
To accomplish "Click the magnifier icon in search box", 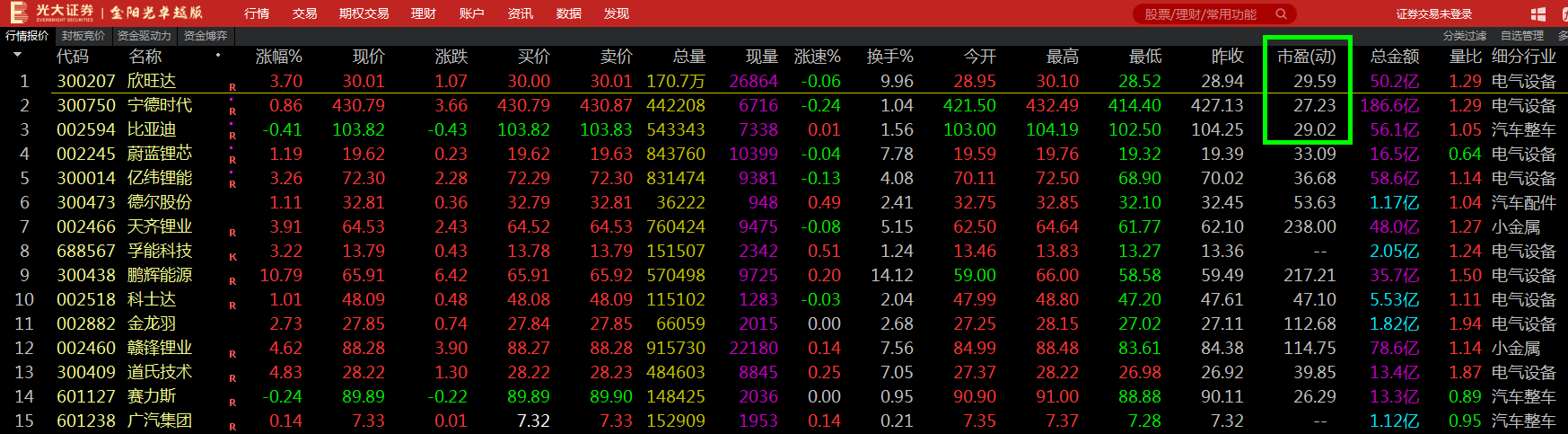I will [1281, 13].
